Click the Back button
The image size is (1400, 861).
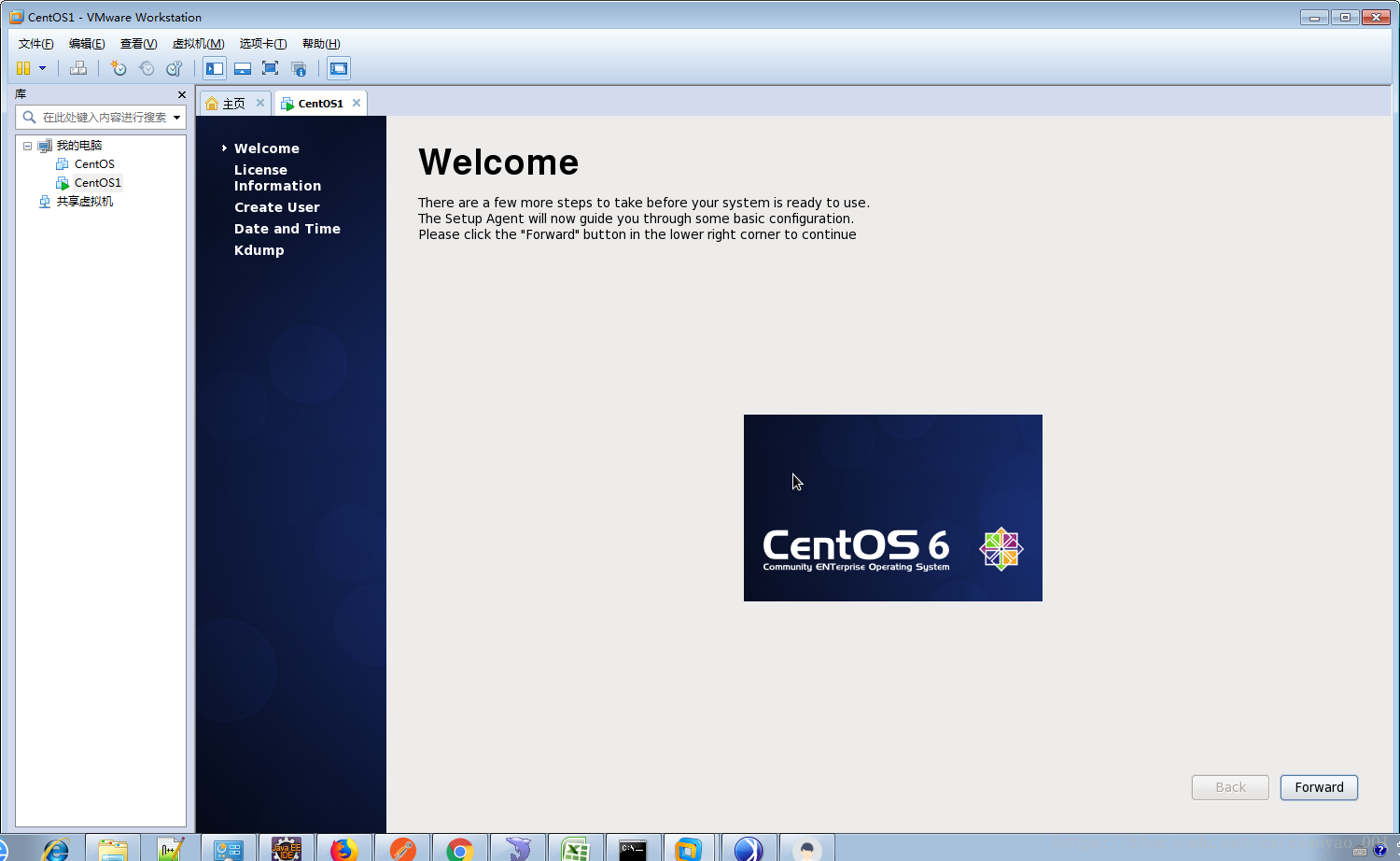click(1230, 787)
